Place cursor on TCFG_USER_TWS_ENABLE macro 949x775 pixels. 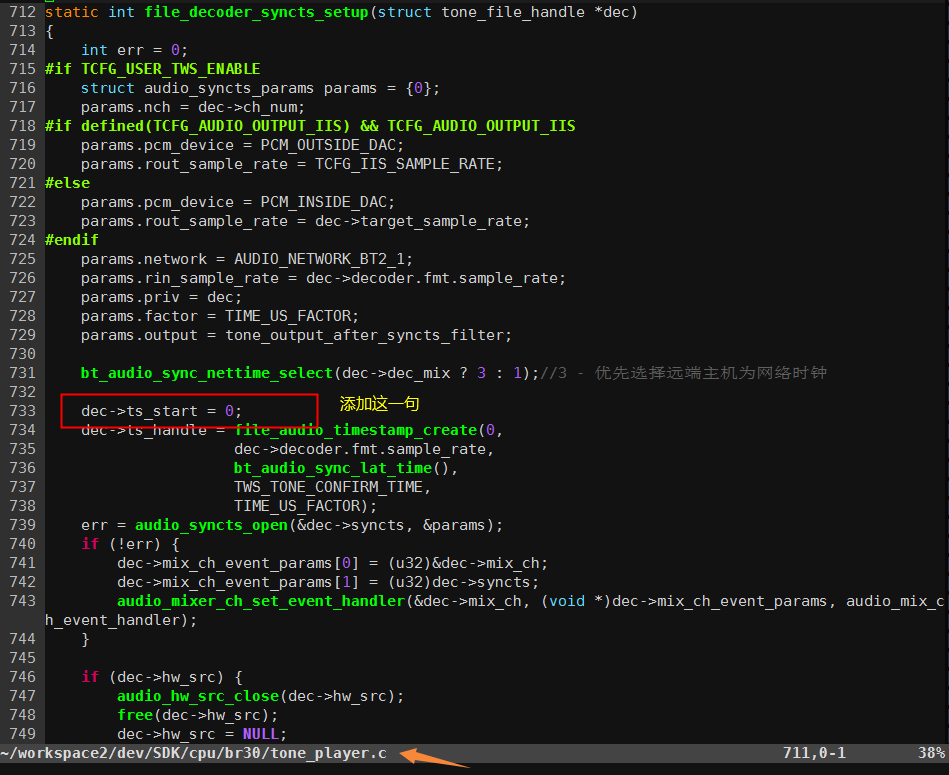(171, 69)
